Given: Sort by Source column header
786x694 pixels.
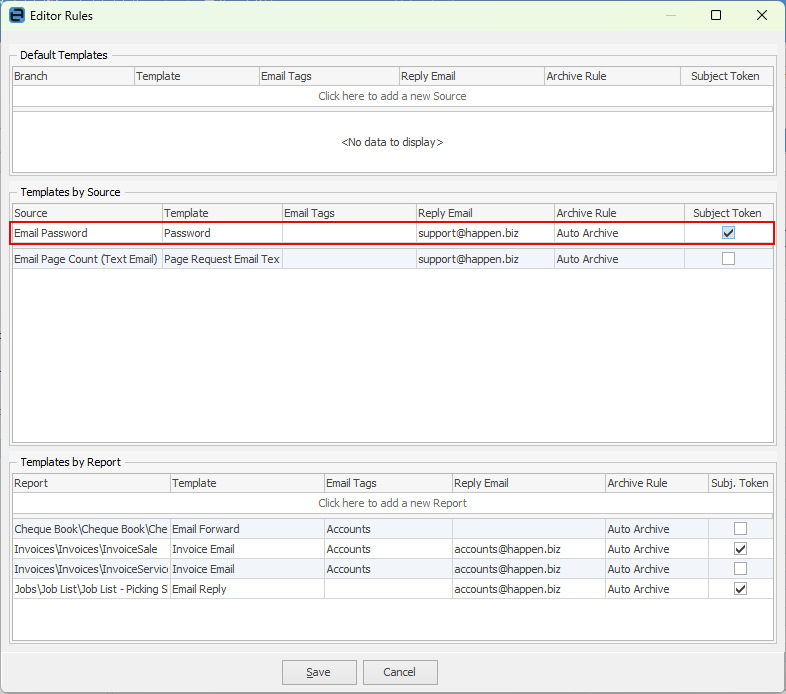Looking at the screenshot, I should 86,213.
